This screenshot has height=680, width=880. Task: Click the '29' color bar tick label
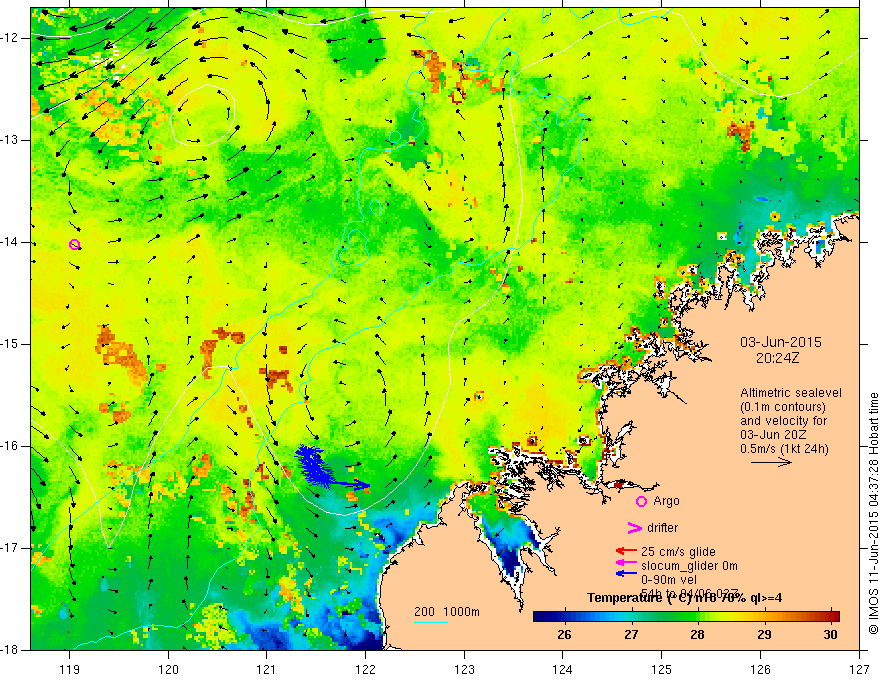pyautogui.click(x=764, y=635)
